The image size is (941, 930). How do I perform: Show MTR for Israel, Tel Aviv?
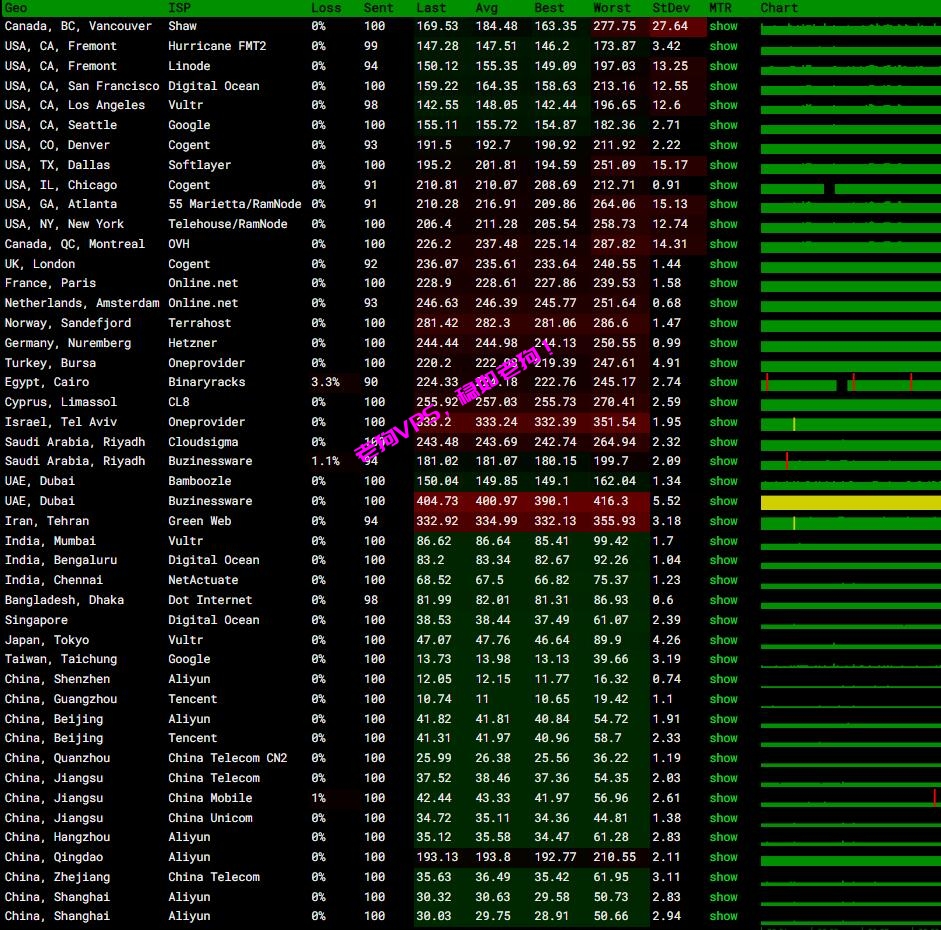pos(723,422)
